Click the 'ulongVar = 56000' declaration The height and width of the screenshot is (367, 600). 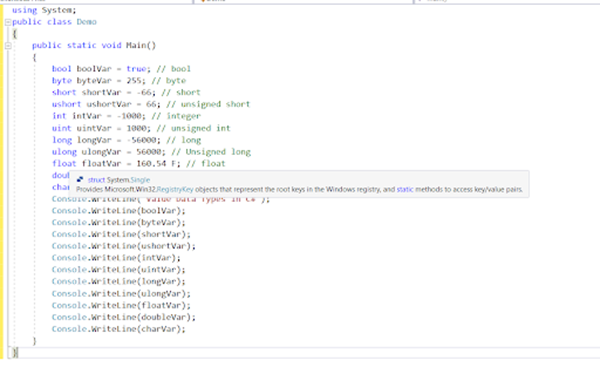pos(121,152)
